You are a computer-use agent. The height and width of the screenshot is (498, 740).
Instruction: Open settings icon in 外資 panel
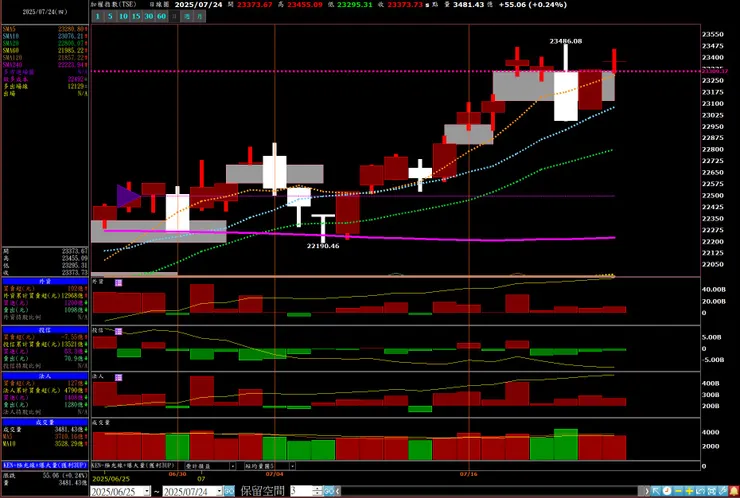pyautogui.click(x=118, y=283)
